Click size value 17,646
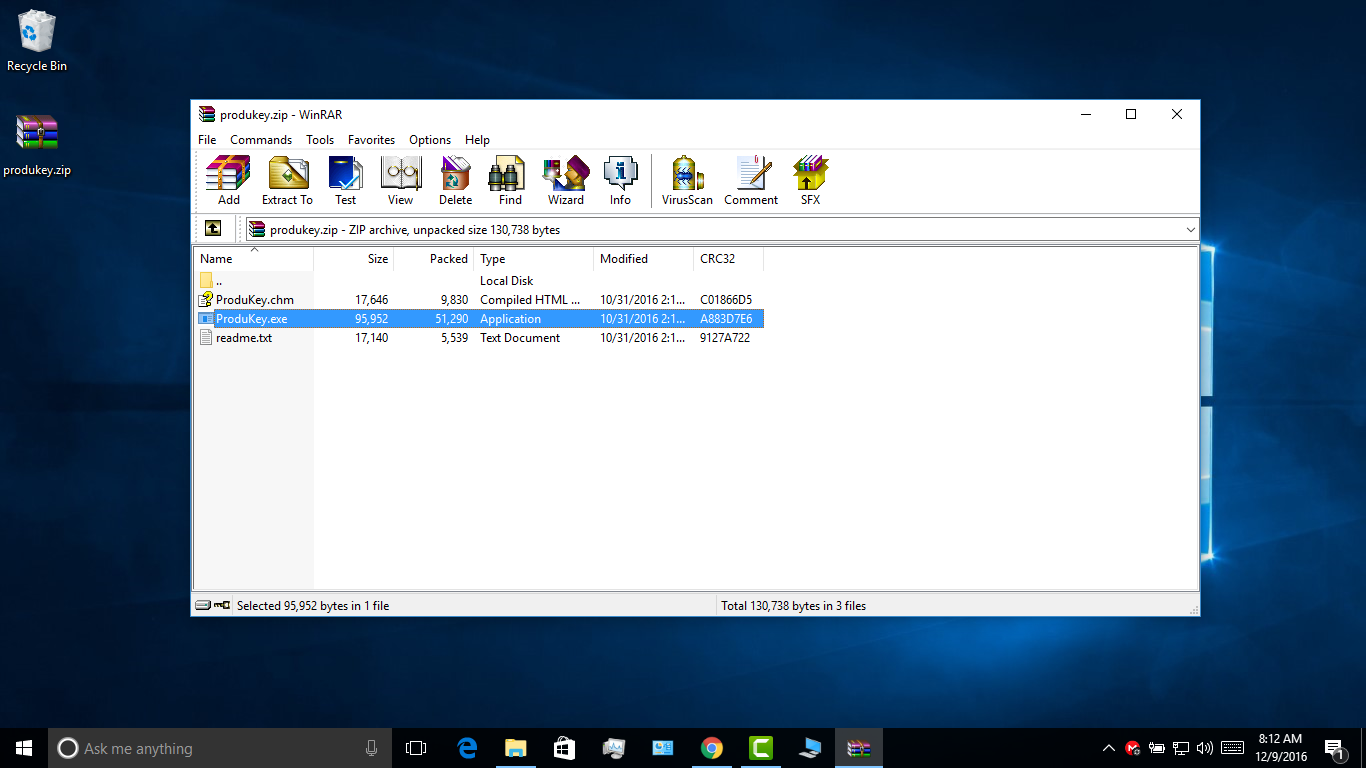Viewport: 1366px width, 768px height. (371, 300)
